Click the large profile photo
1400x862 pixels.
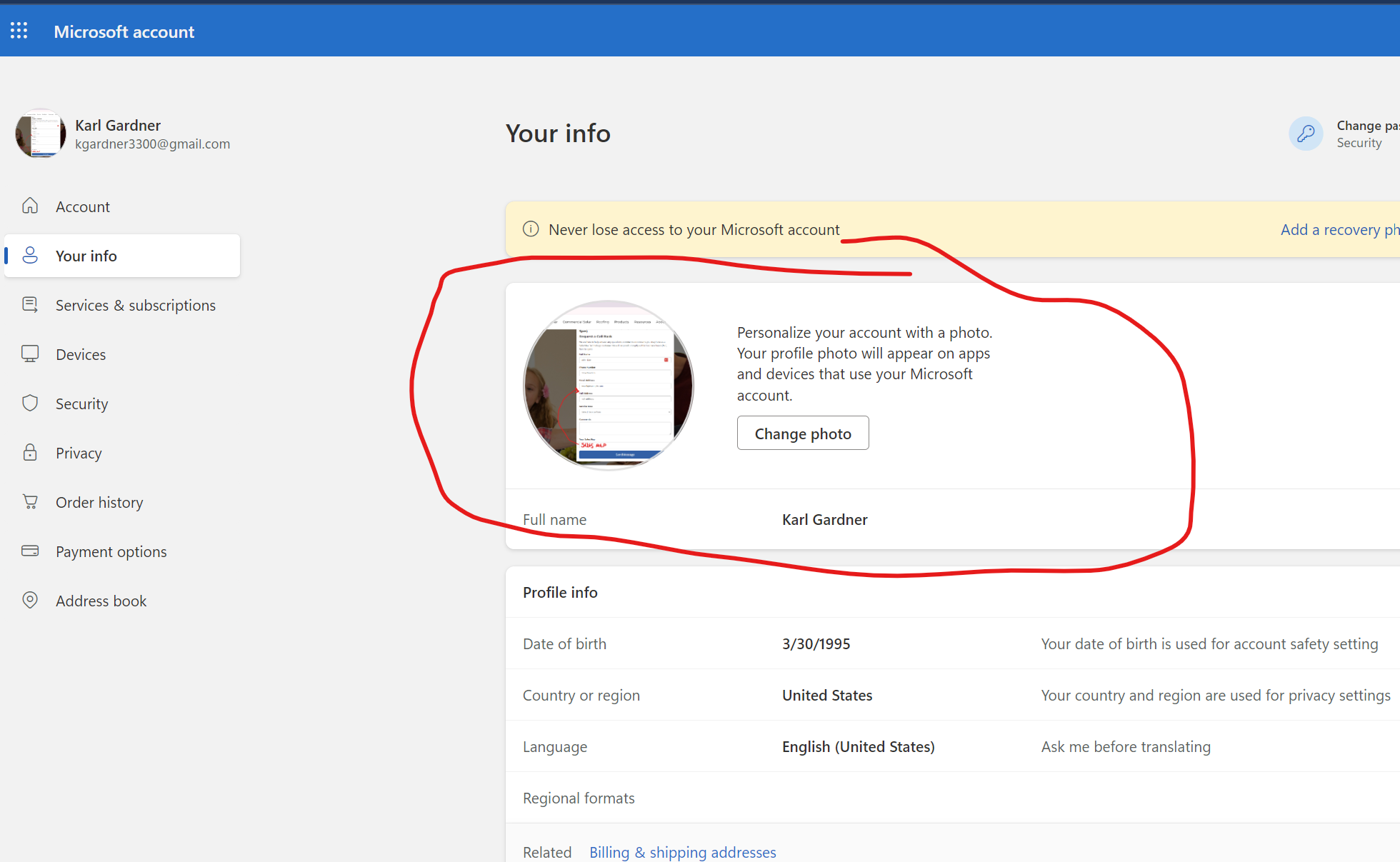pyautogui.click(x=609, y=385)
